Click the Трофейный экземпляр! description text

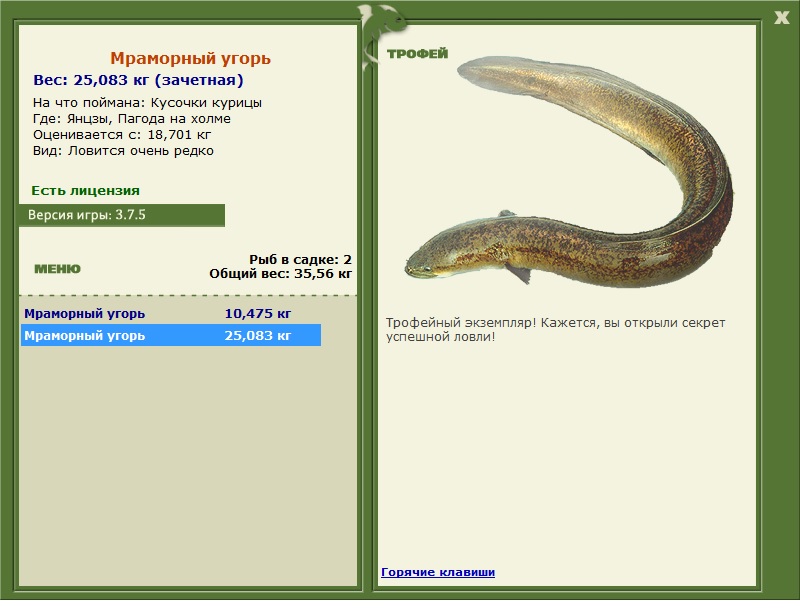555,330
